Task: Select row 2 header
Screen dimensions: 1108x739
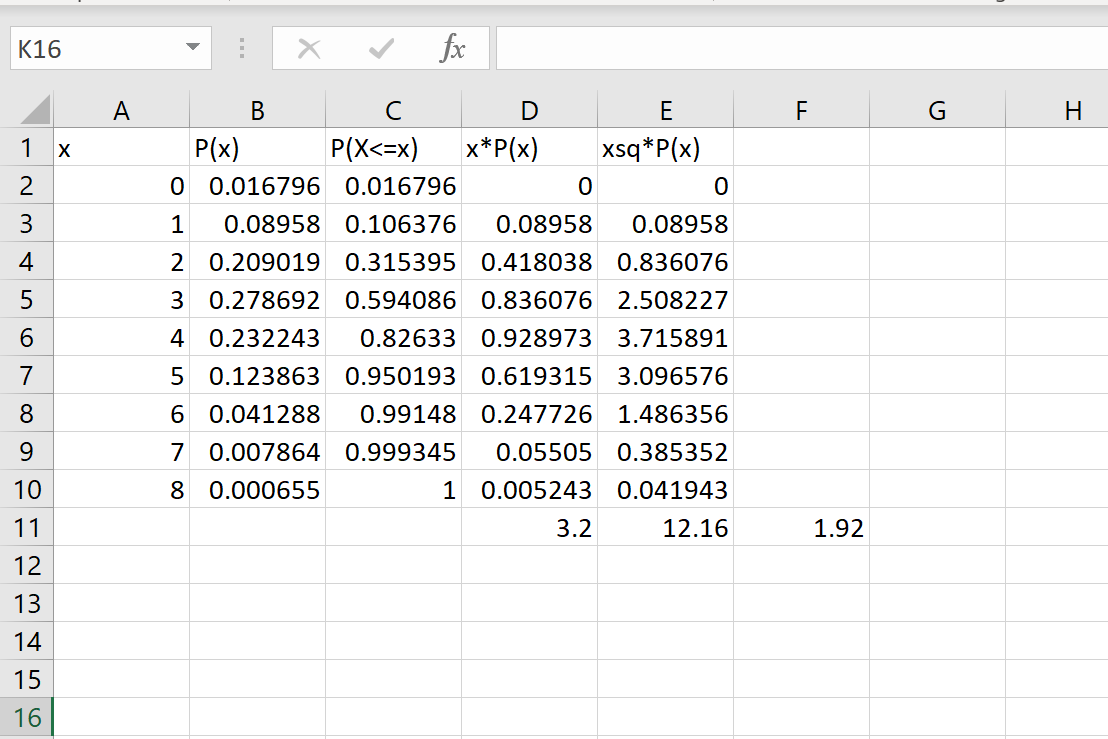Action: click(26, 186)
